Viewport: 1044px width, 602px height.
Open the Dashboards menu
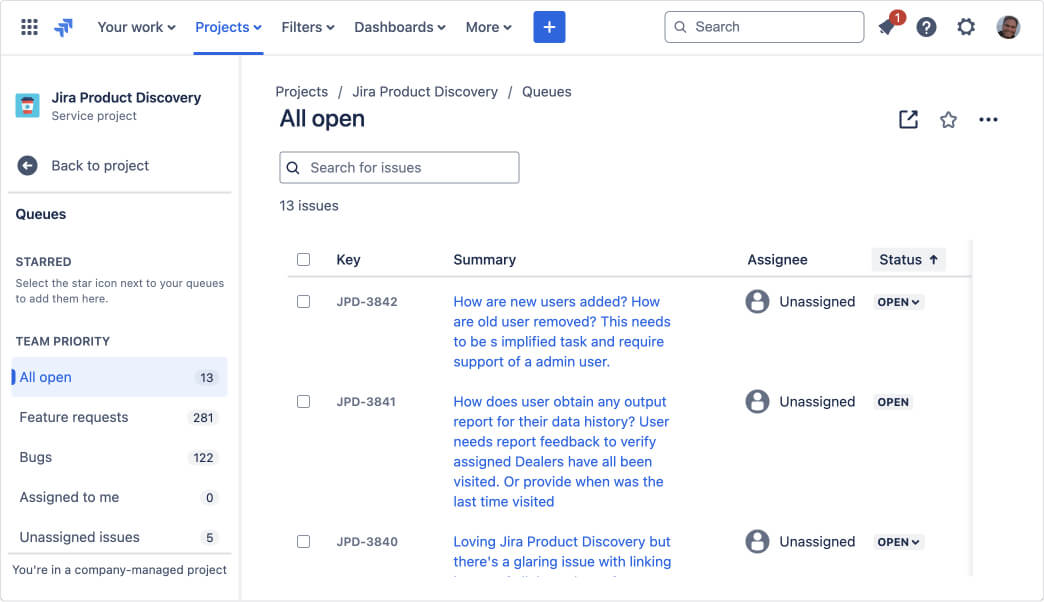[x=400, y=27]
